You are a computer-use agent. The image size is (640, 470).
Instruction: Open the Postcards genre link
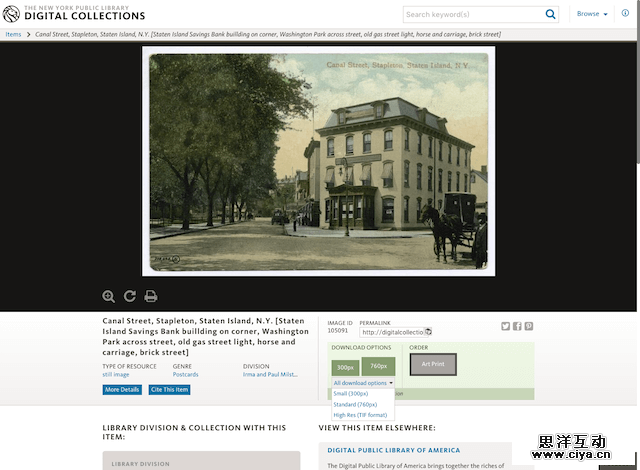(185, 374)
